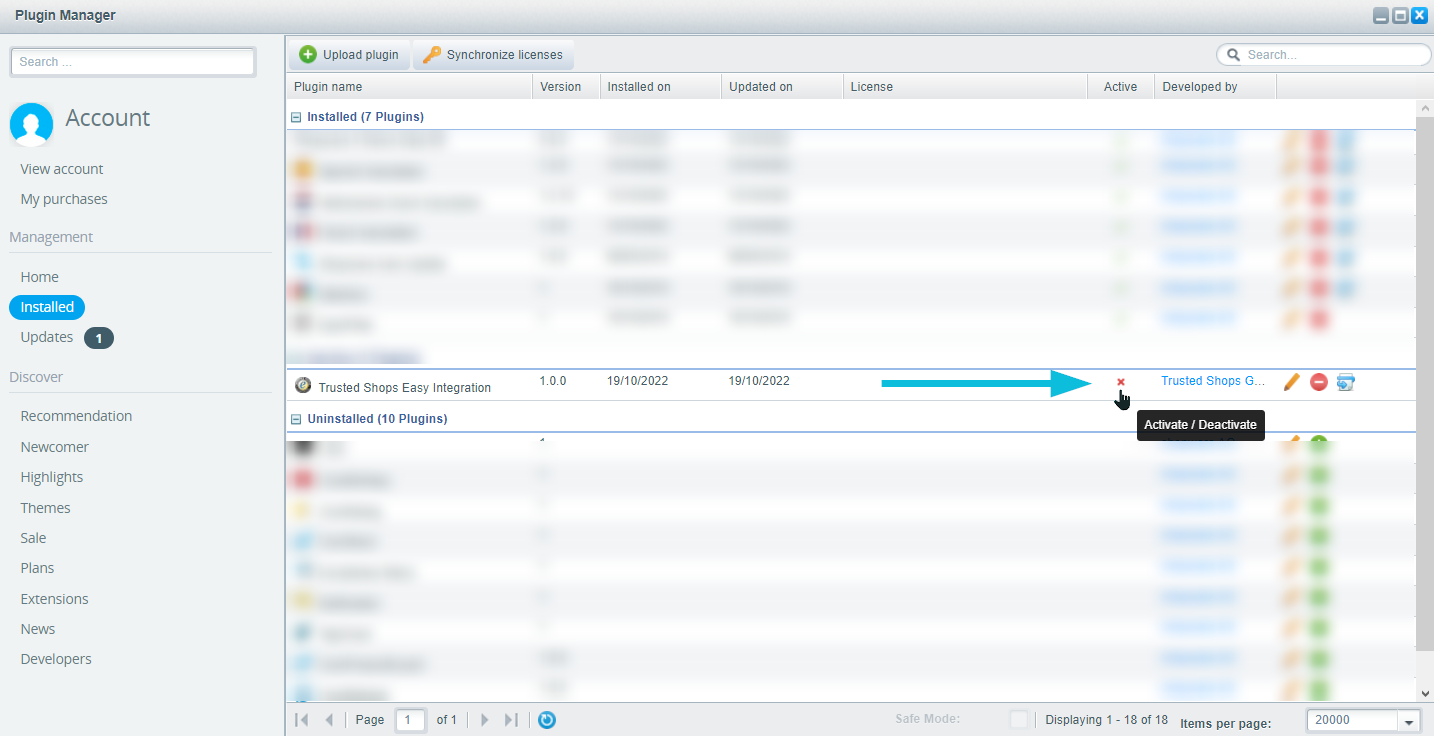1434x736 pixels.
Task: Click version 1.0.0 cell
Action: [553, 381]
